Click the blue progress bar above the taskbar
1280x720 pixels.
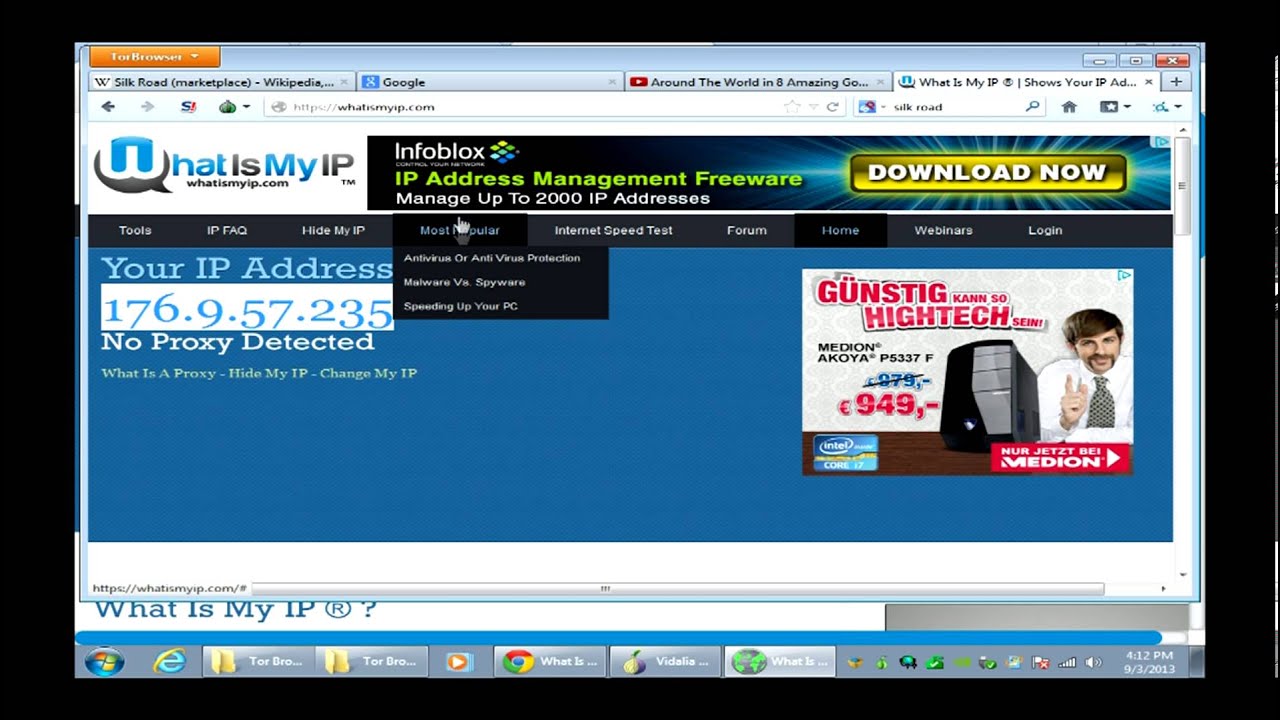(x=618, y=637)
